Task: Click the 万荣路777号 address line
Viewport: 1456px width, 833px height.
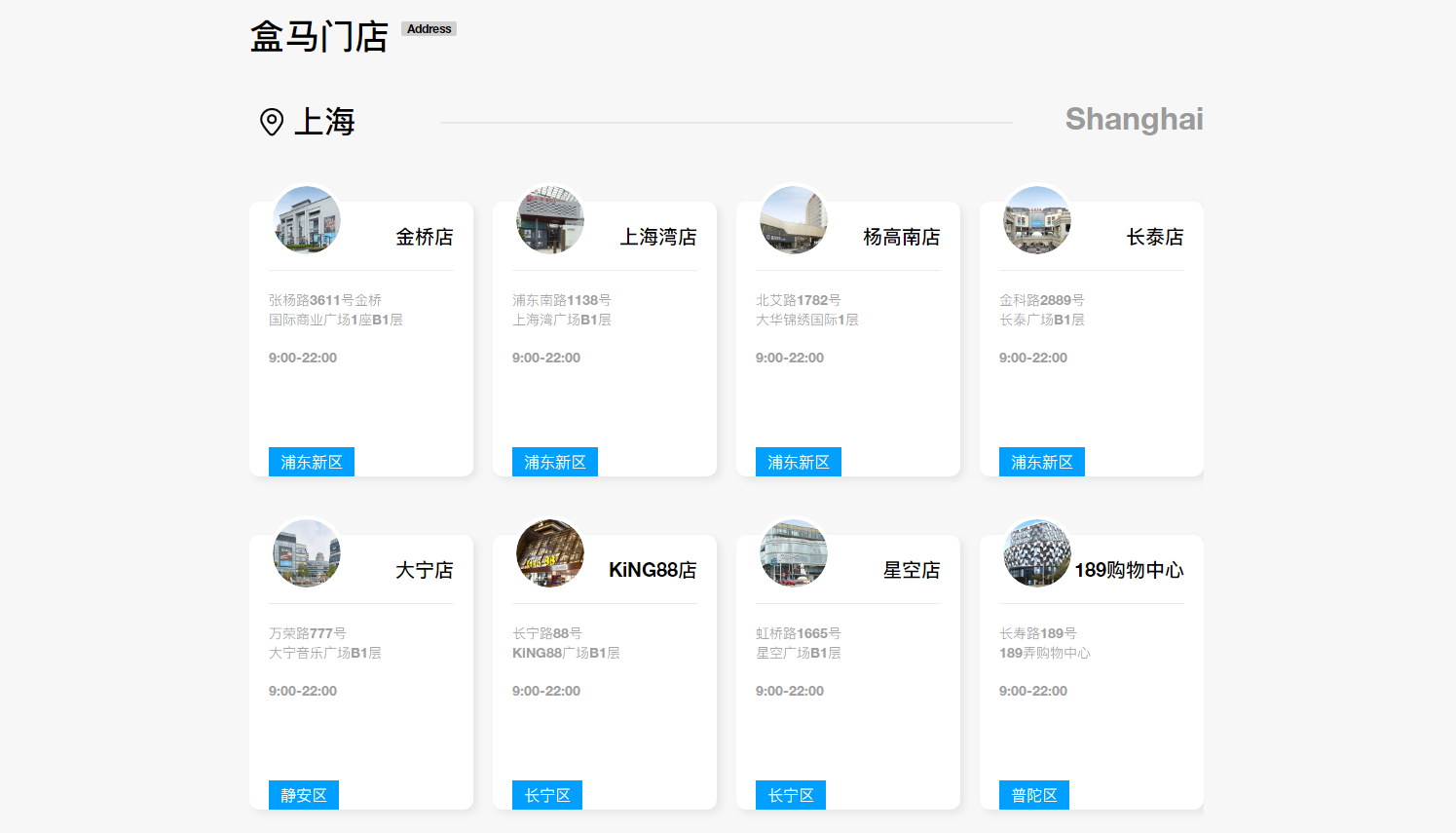Action: point(308,633)
